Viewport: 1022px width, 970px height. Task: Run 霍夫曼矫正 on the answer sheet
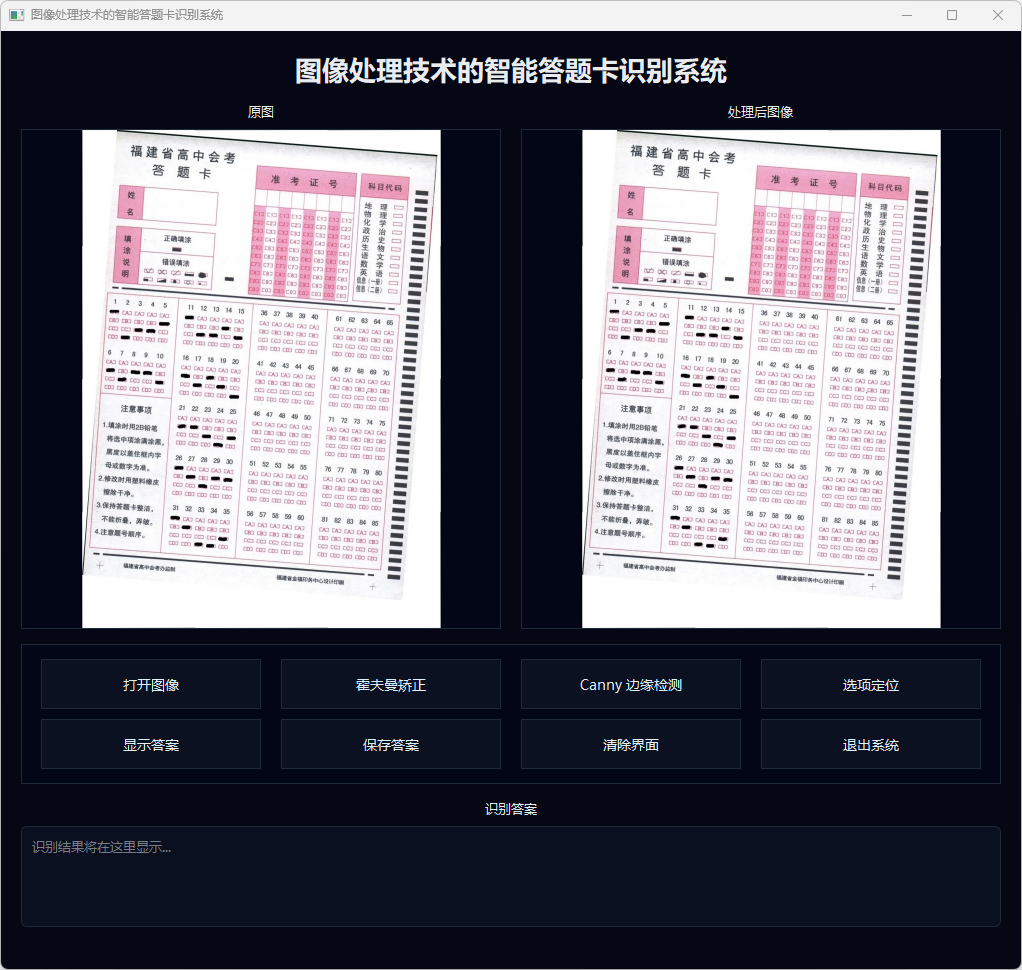390,685
